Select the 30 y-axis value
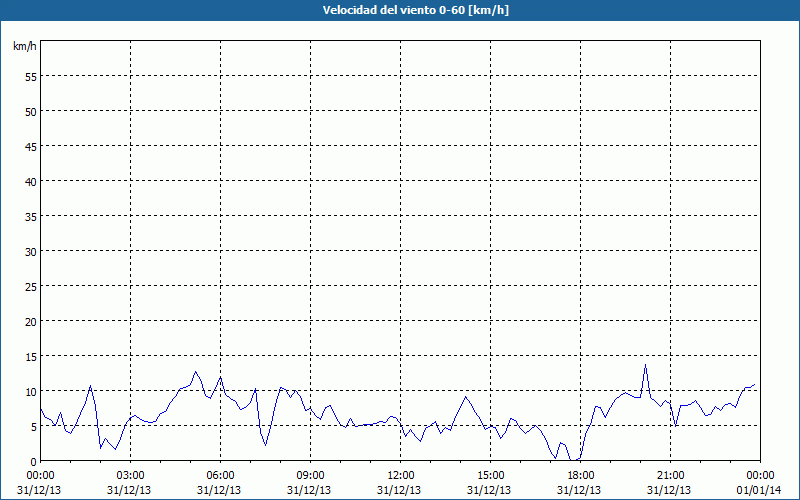Image resolution: width=800 pixels, height=500 pixels. pos(31,252)
